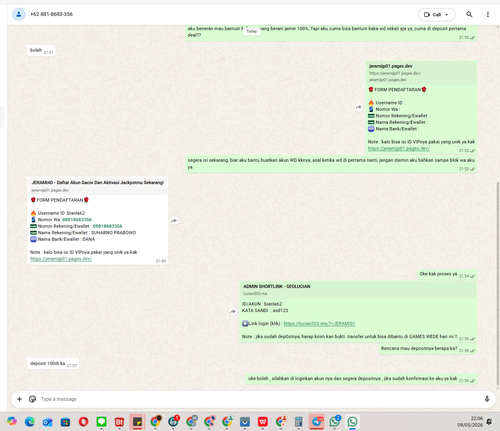
Task: Open jeramijp01.pages.dev link in received form message
Action: pyautogui.click(x=61, y=259)
